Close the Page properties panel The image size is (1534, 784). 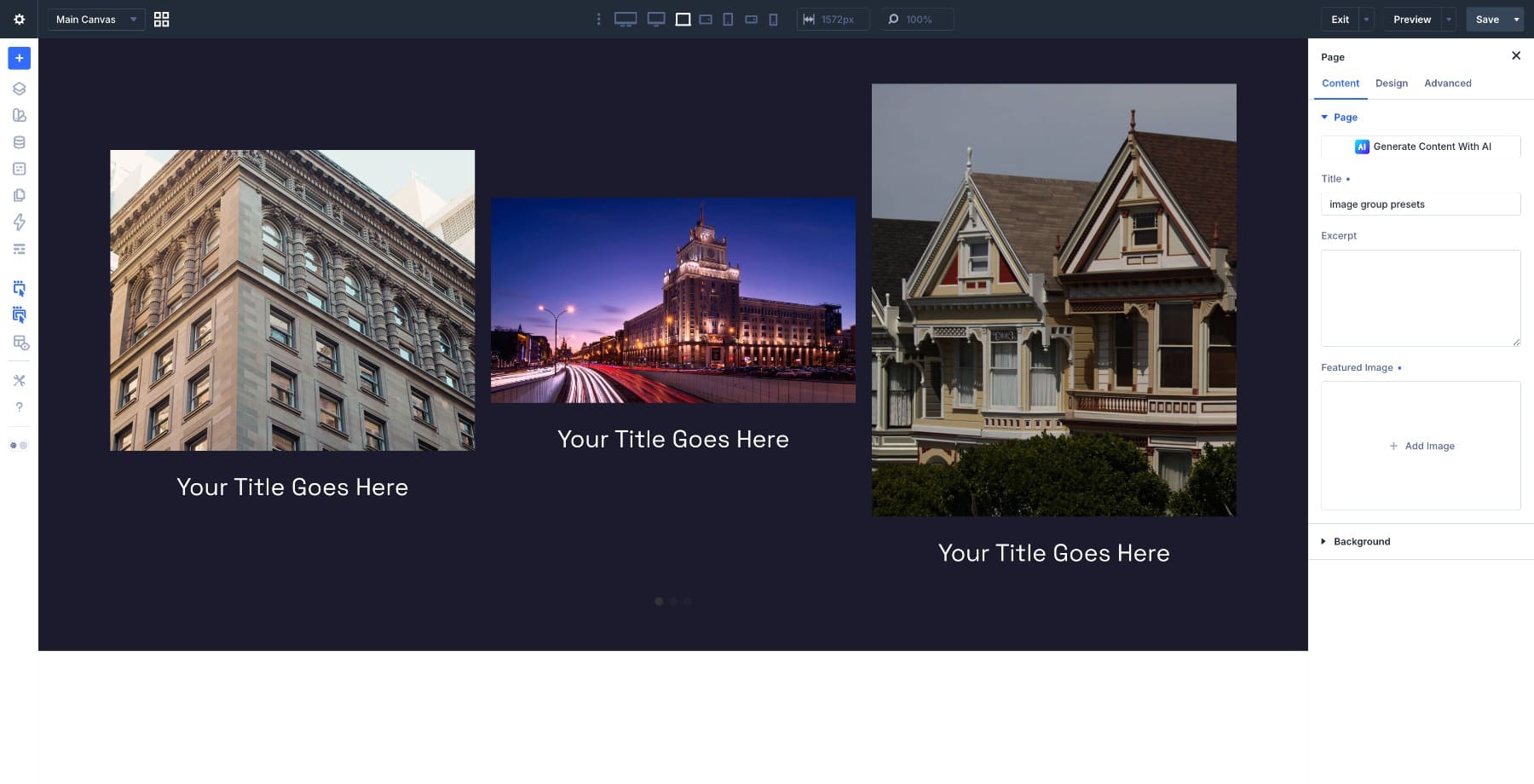[1515, 55]
